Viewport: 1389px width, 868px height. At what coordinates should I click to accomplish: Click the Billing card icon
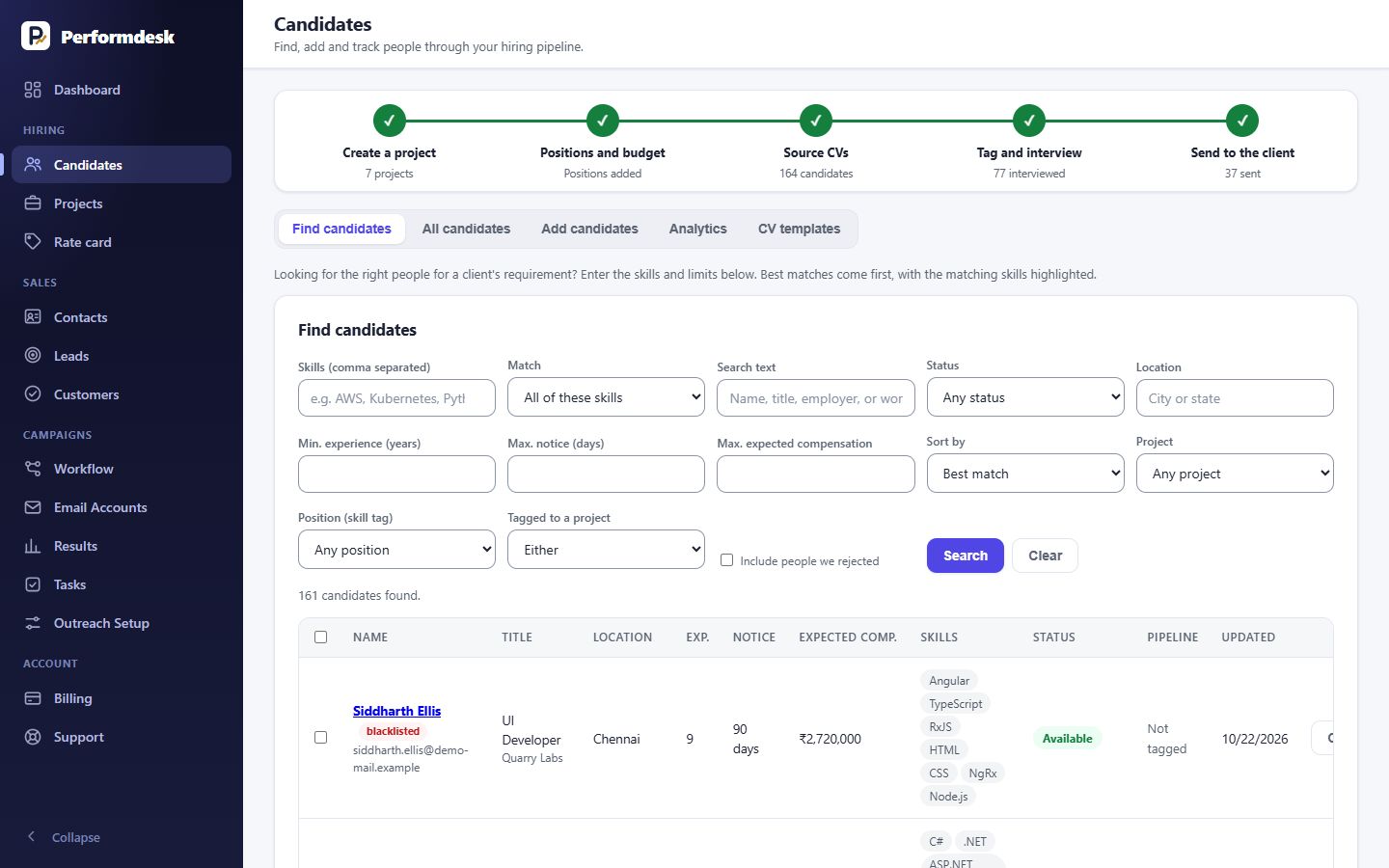coord(33,698)
